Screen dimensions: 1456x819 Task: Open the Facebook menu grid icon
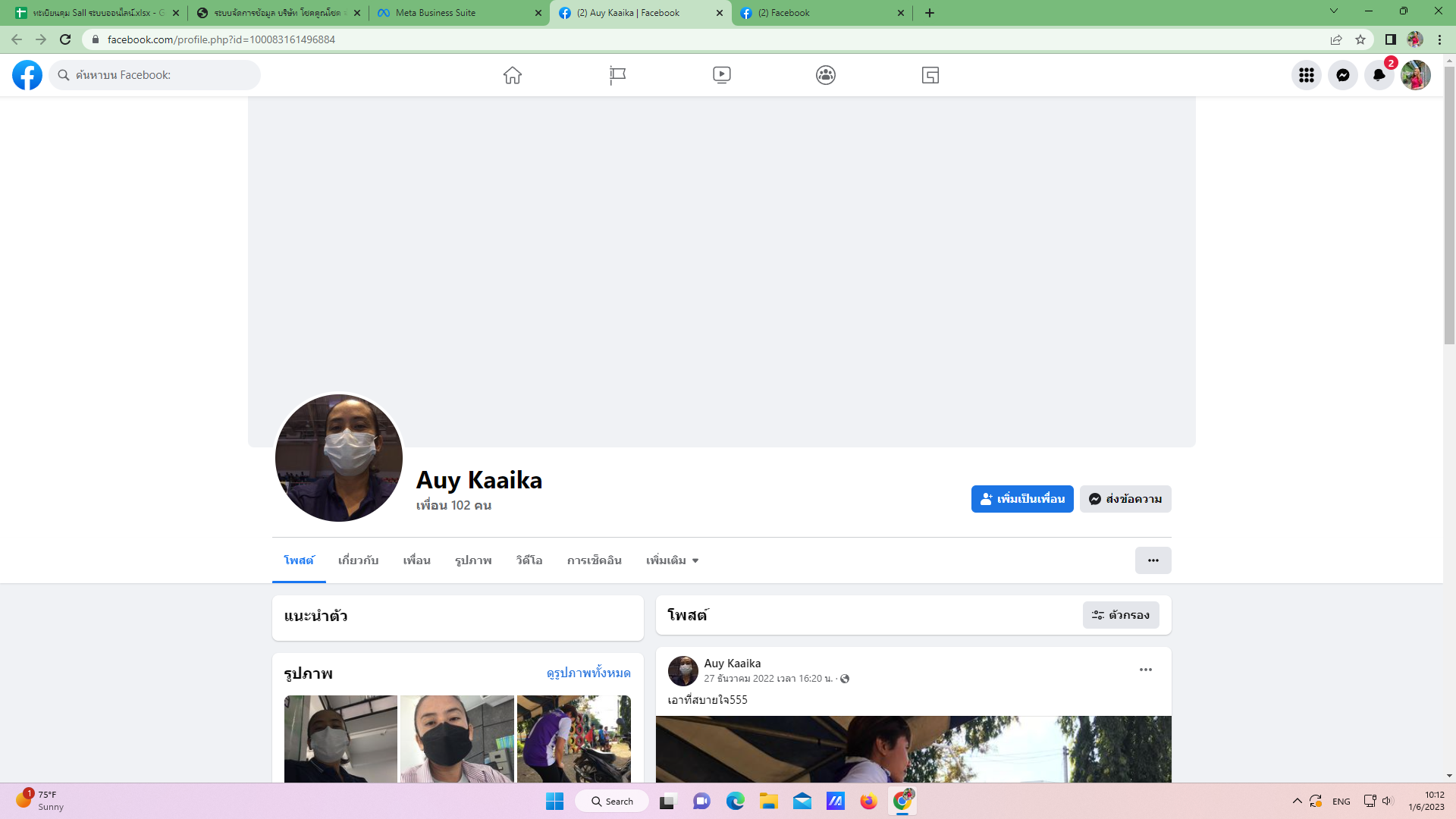coord(1306,75)
